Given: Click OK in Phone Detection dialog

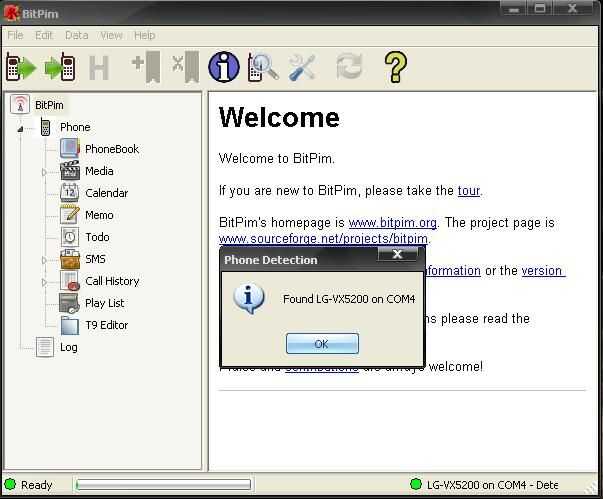Looking at the screenshot, I should (322, 344).
